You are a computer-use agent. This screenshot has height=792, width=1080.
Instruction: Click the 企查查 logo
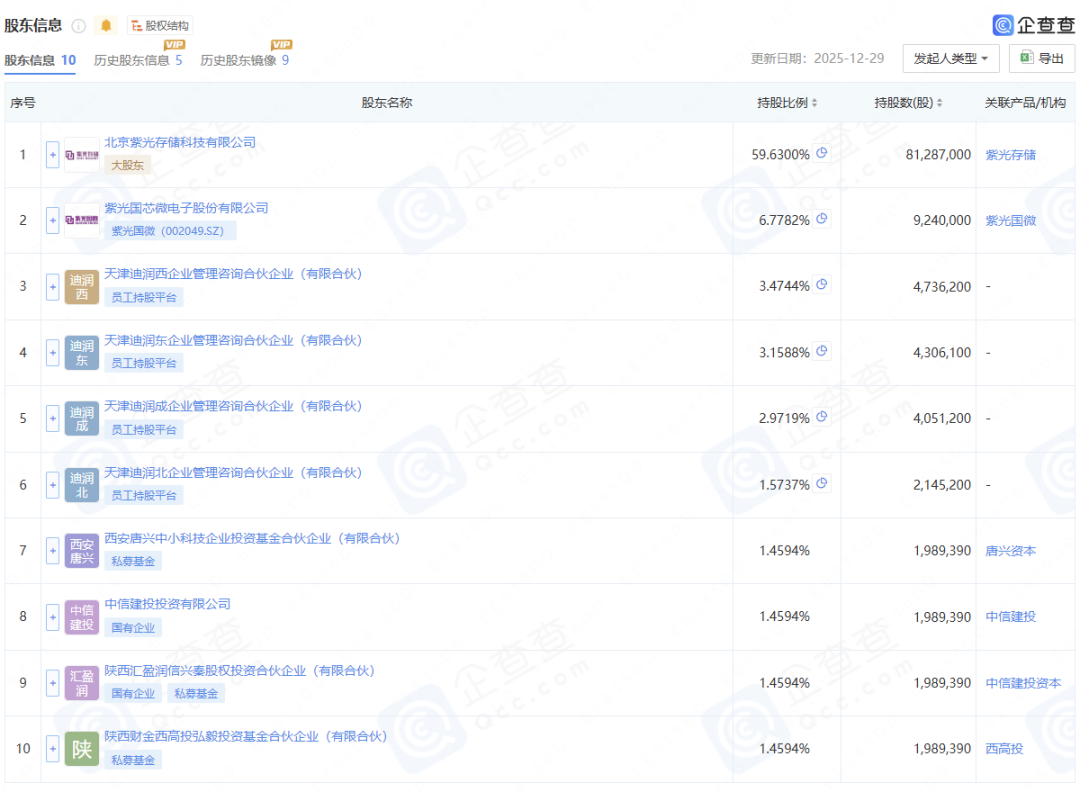pos(1033,25)
